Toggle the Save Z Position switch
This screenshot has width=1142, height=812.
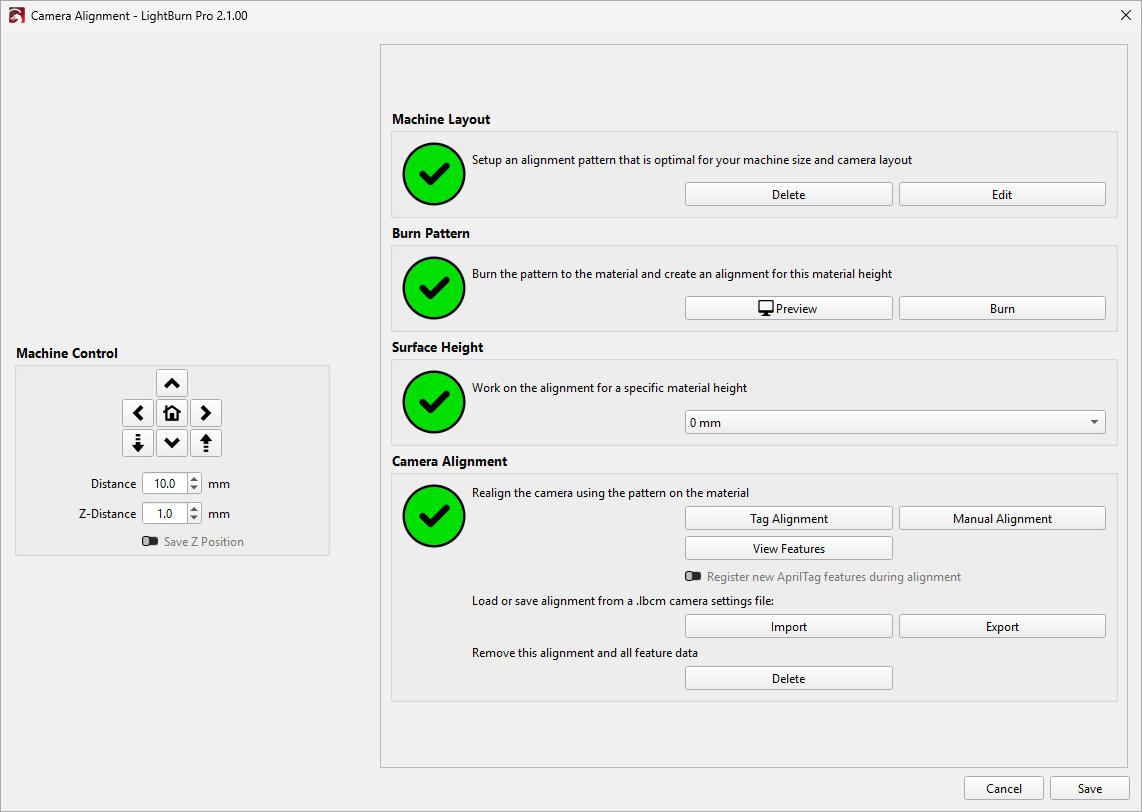pos(150,541)
